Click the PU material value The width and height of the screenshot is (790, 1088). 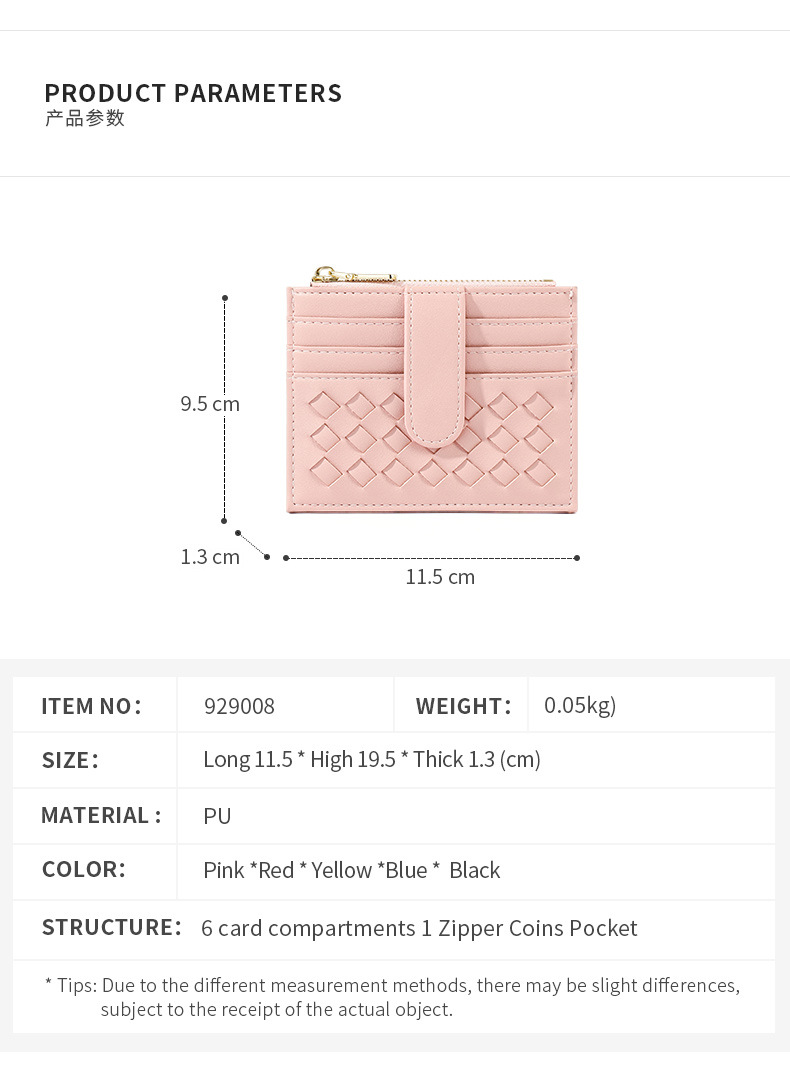217,816
